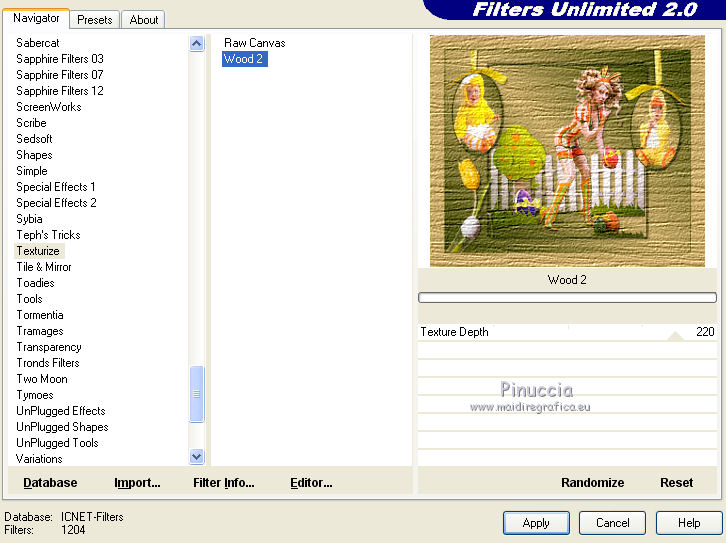The image size is (726, 543).
Task: Click the Texture Depth slider handle
Action: click(676, 336)
